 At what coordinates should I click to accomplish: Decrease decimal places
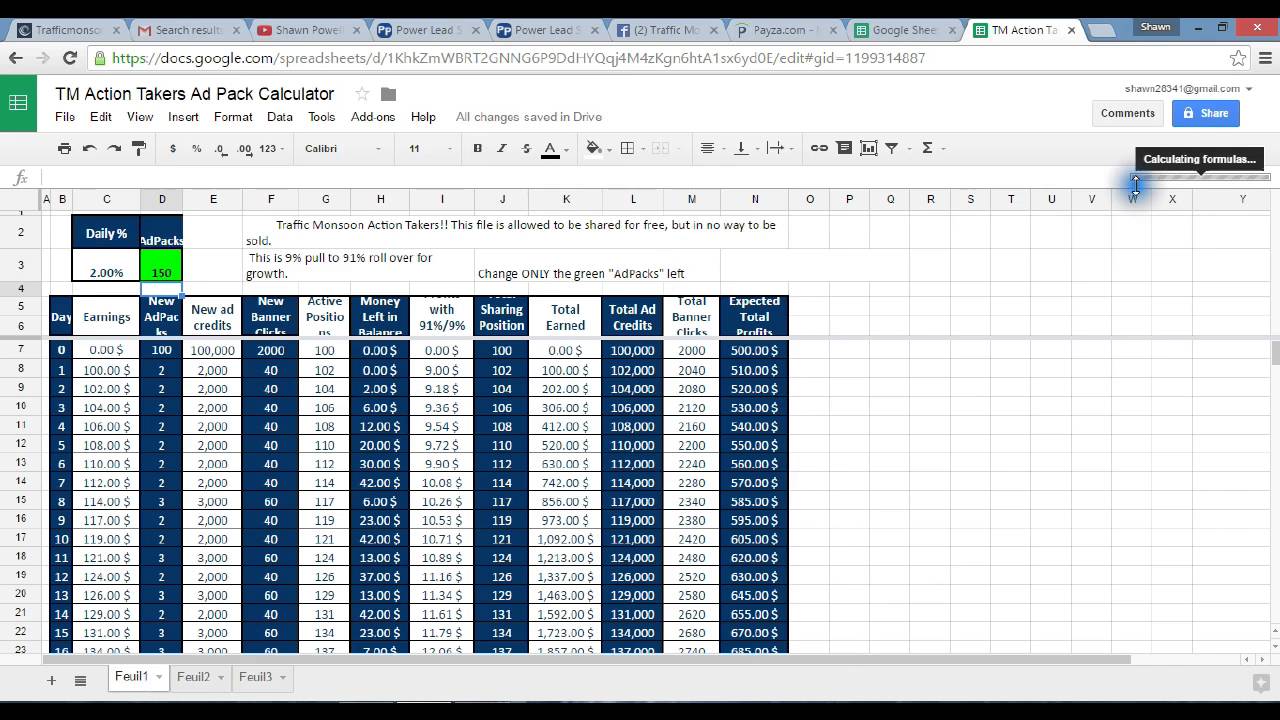(x=220, y=148)
